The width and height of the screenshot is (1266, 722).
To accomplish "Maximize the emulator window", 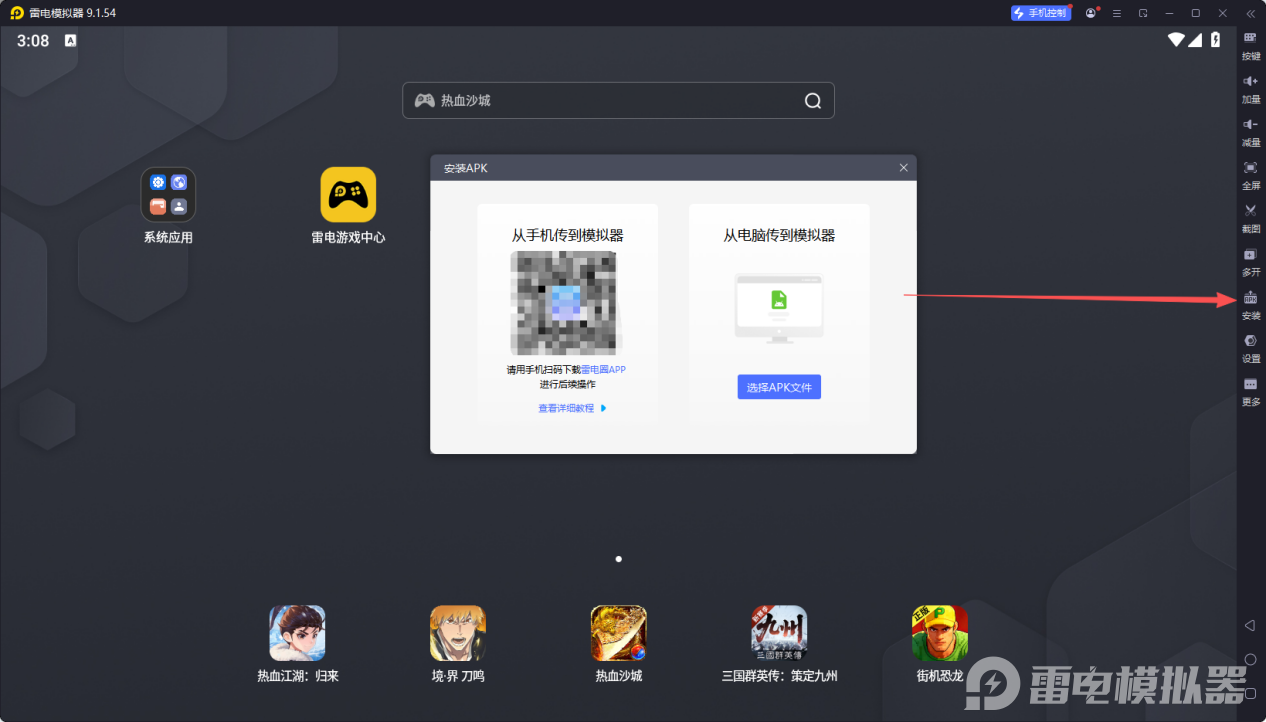I will pos(1195,13).
